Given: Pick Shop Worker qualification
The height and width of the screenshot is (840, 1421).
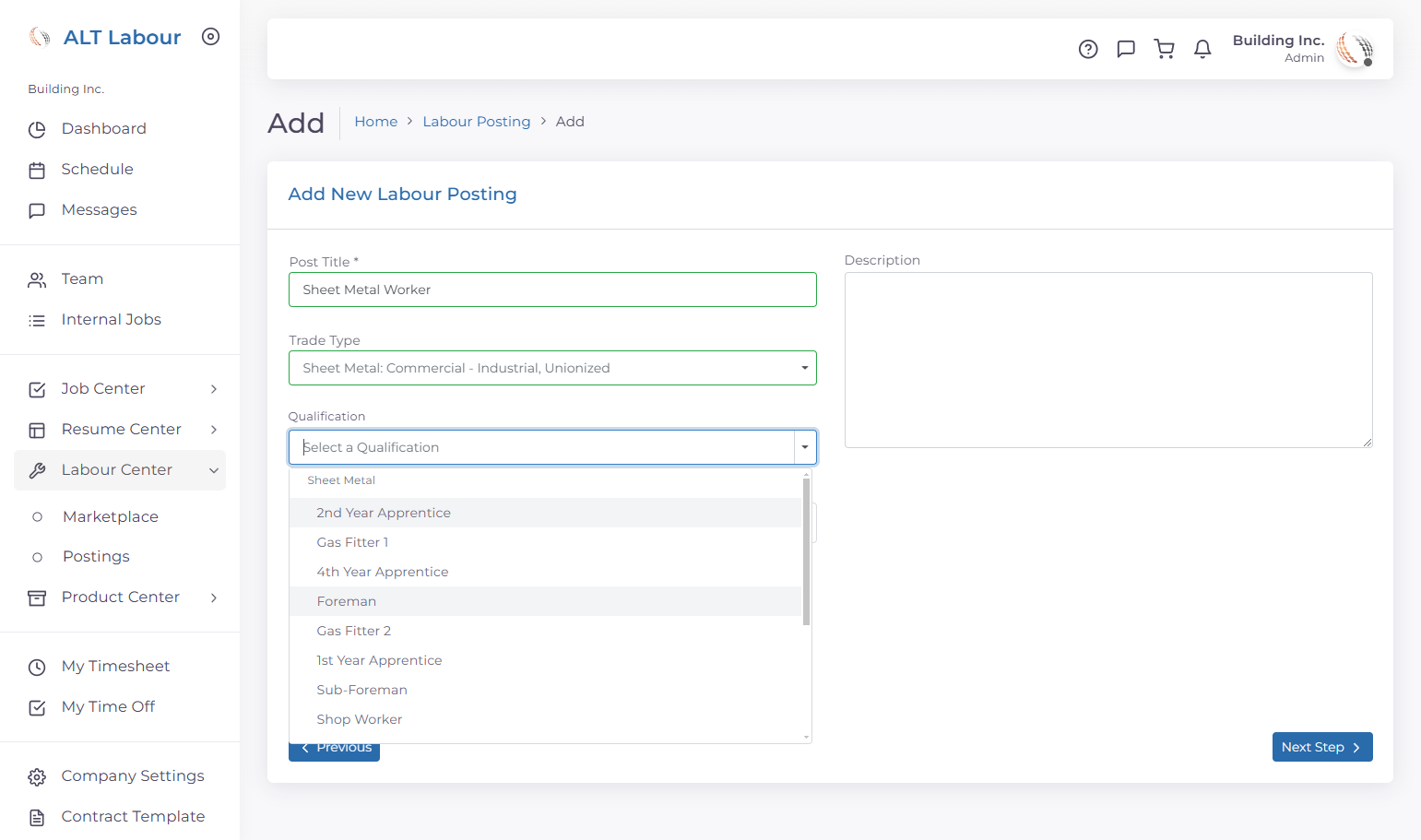Looking at the screenshot, I should click(545, 719).
